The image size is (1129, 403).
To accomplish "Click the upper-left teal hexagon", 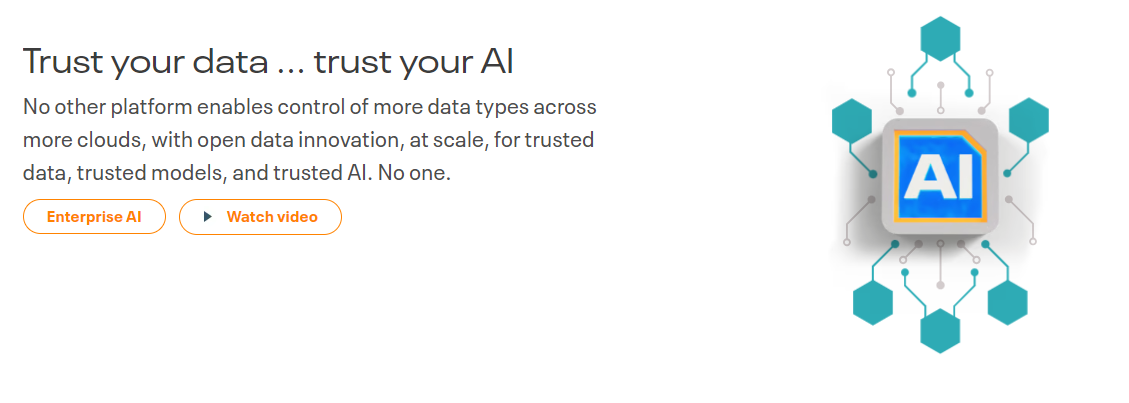I will (853, 119).
